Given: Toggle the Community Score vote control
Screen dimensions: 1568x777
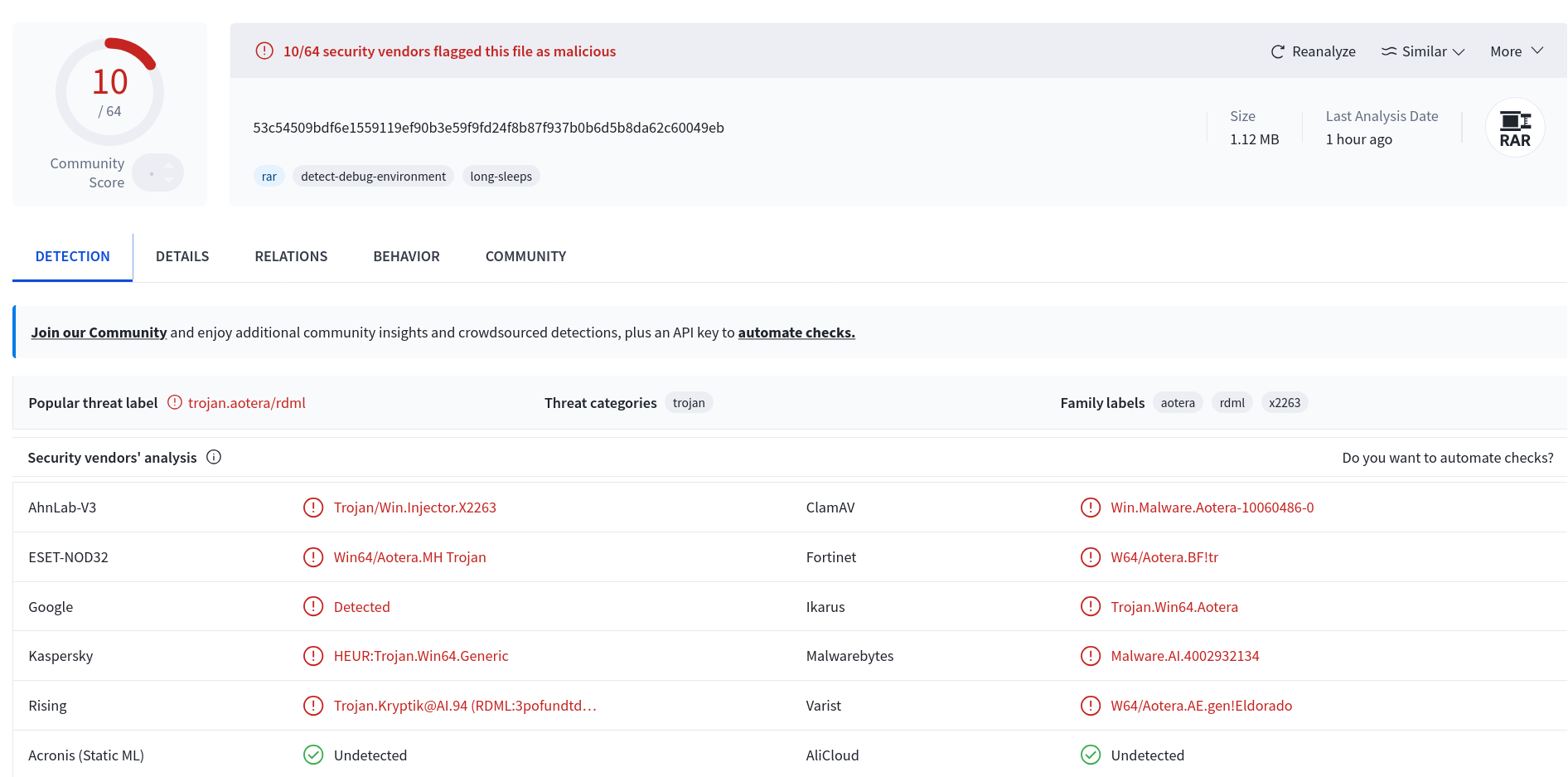Looking at the screenshot, I should coord(157,172).
